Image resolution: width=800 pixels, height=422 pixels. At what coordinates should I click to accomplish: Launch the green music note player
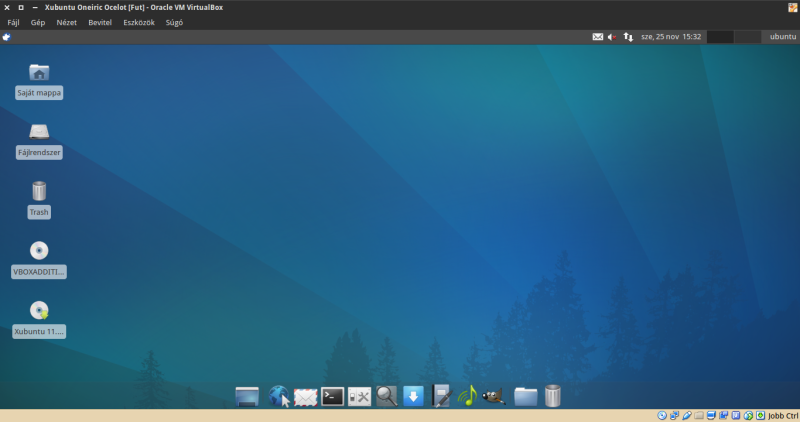point(467,396)
